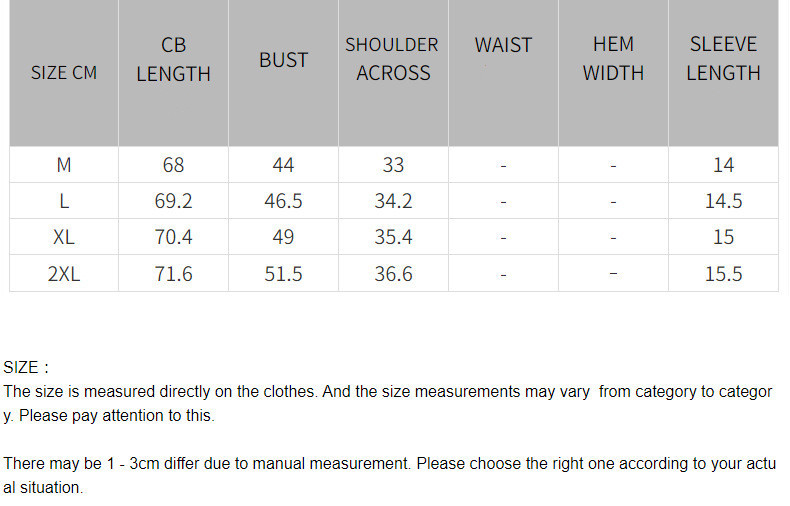This screenshot has height=506, width=790.
Task: Click the 71.6 CB length cell
Action: (x=173, y=274)
